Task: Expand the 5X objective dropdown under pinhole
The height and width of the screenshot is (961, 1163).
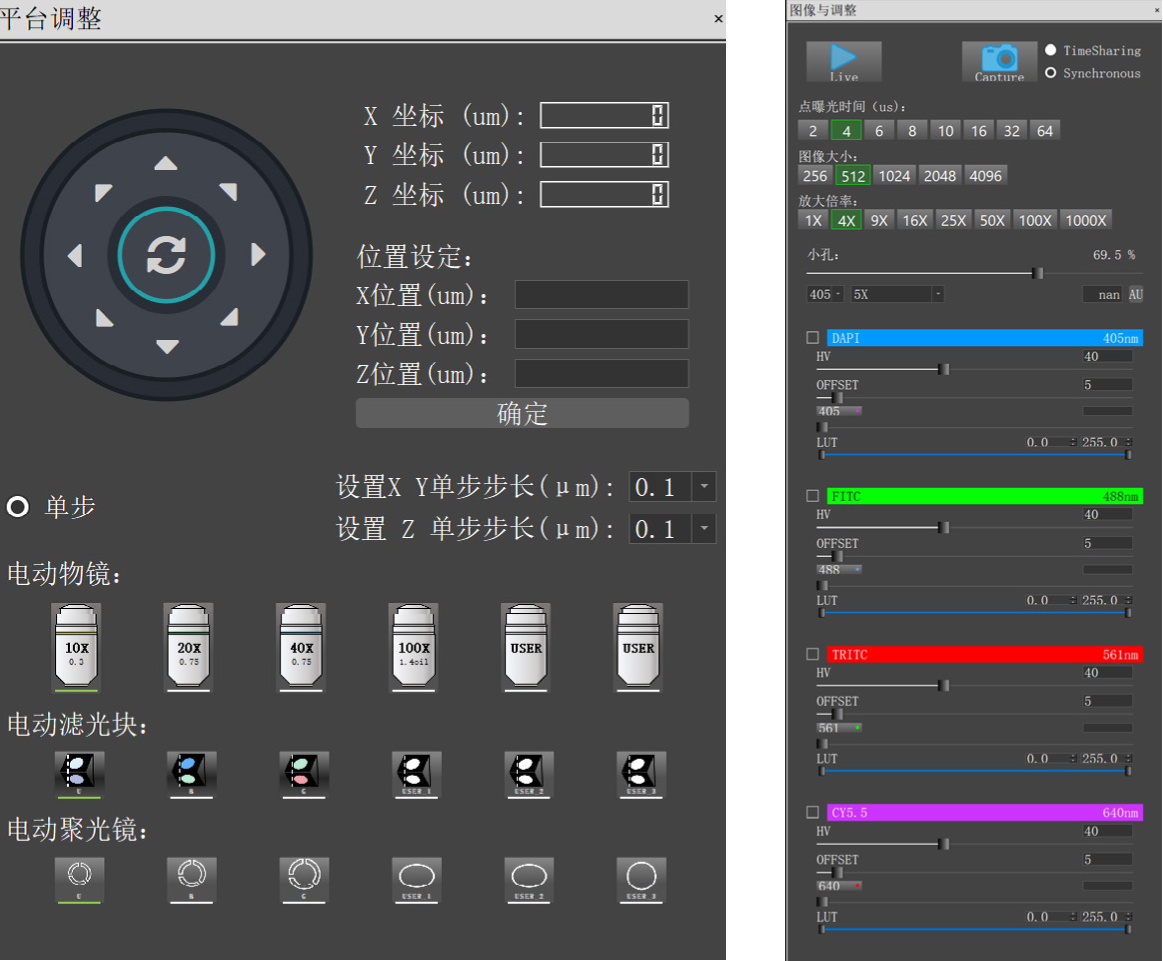Action: [x=937, y=294]
